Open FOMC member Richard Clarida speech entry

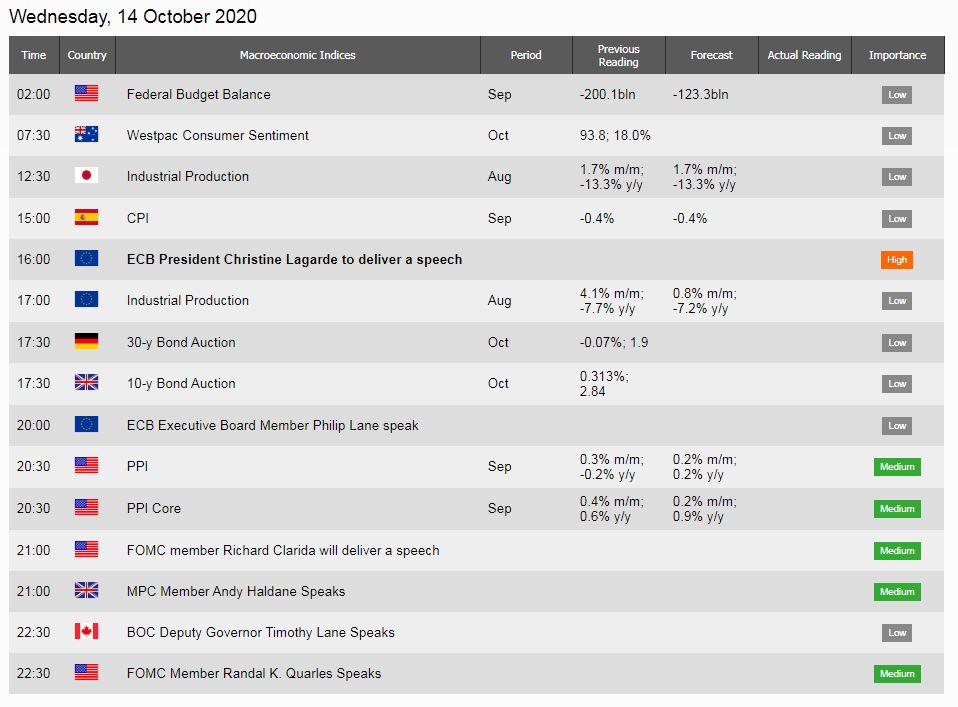click(283, 550)
